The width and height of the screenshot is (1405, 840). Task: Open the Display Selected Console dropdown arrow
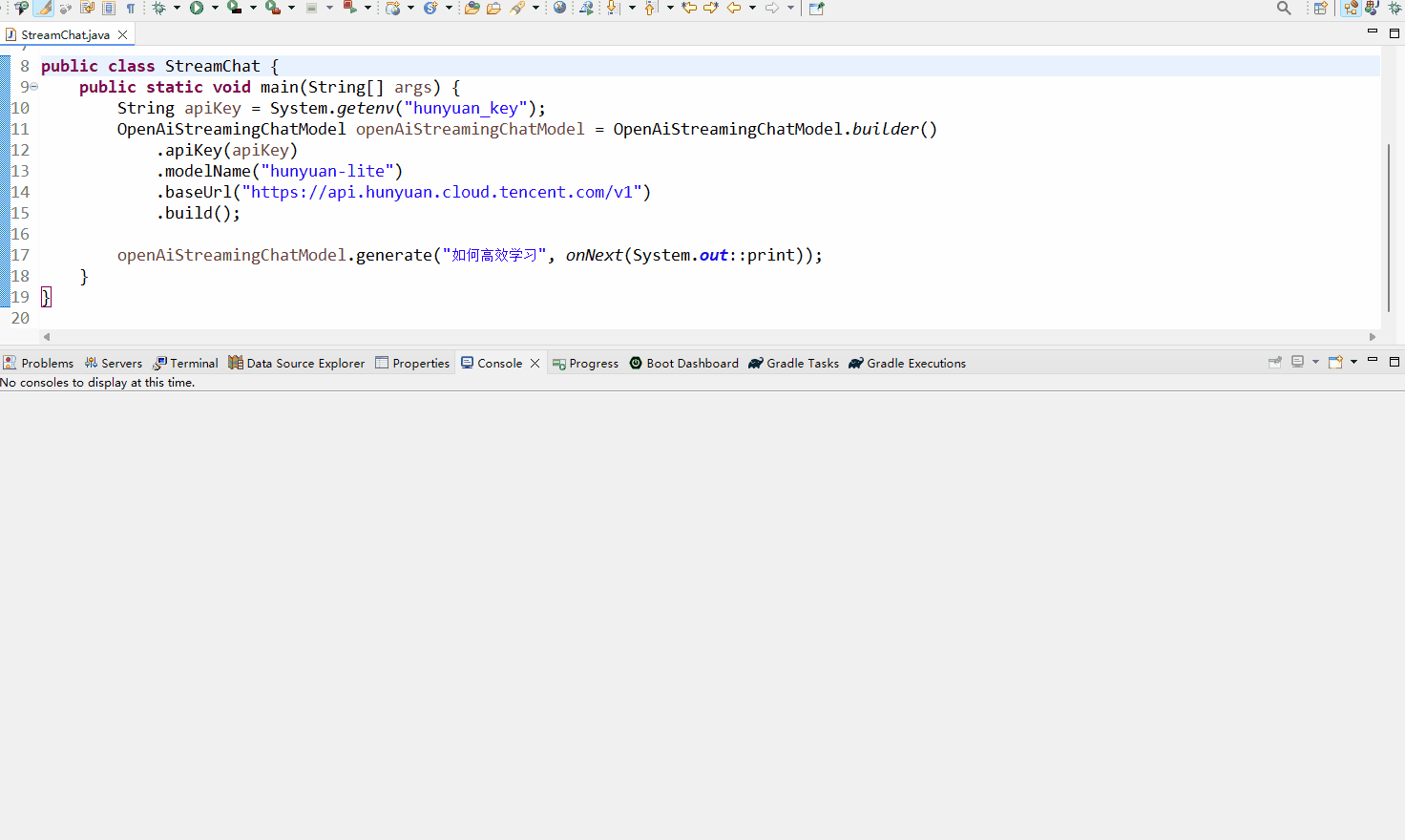pyautogui.click(x=1315, y=362)
